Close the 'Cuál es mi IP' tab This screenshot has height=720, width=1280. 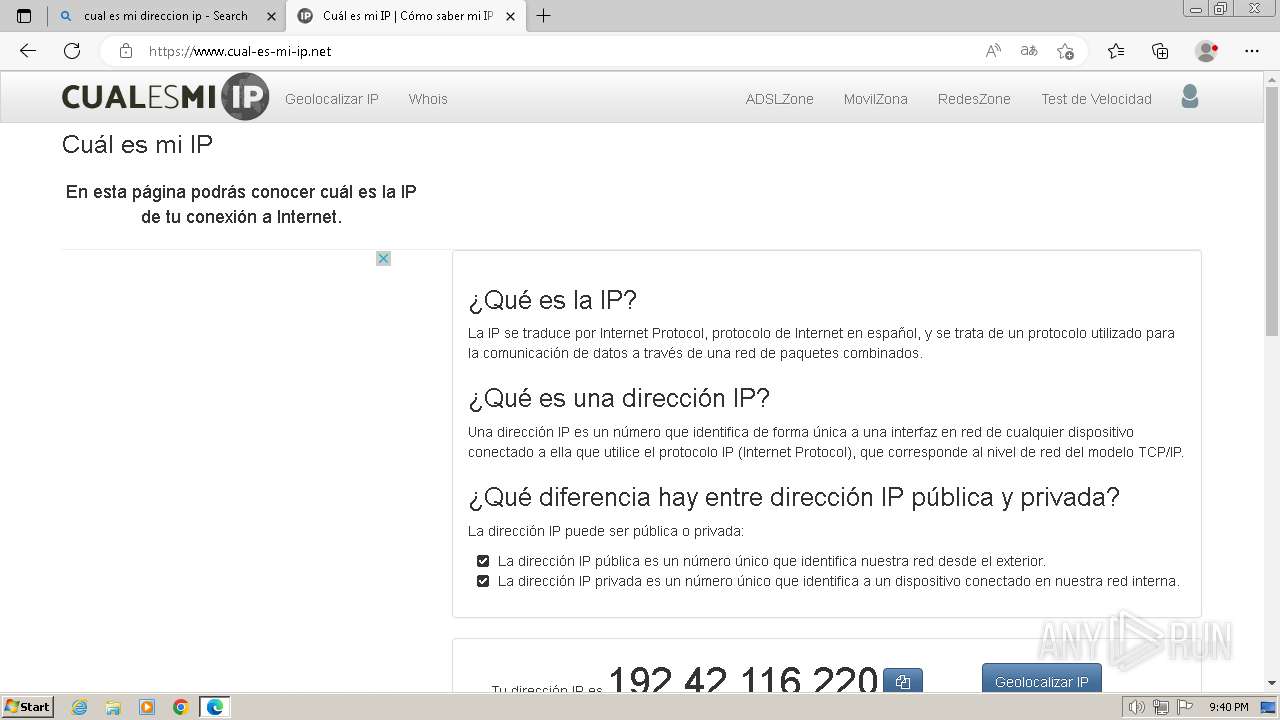[510, 16]
